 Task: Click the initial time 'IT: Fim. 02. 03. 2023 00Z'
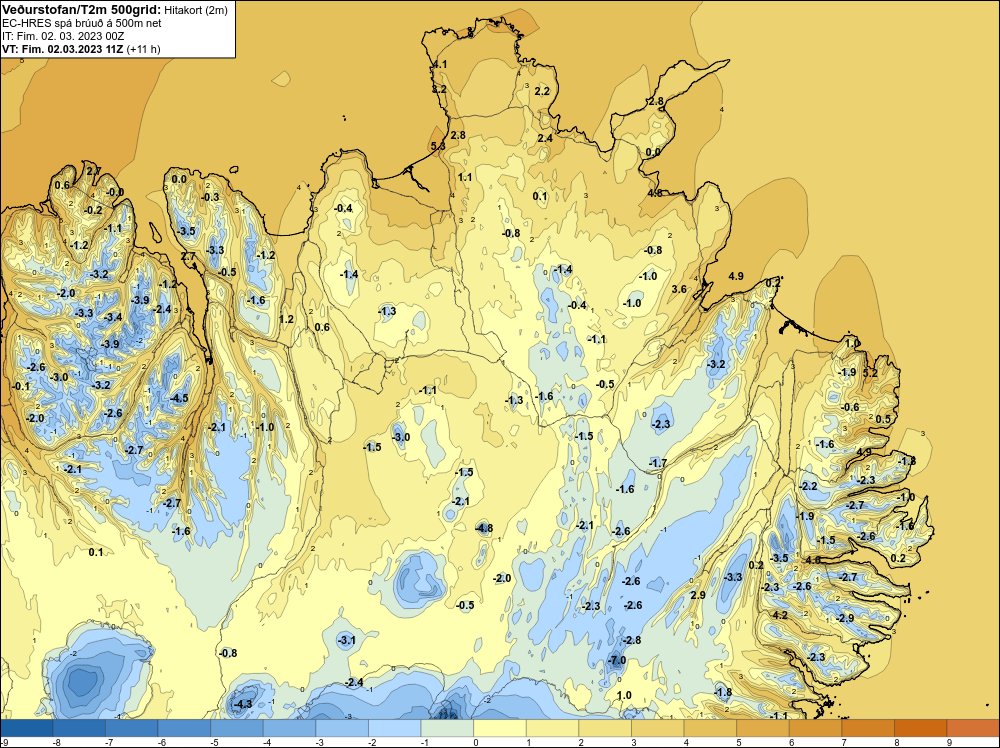click(x=63, y=36)
